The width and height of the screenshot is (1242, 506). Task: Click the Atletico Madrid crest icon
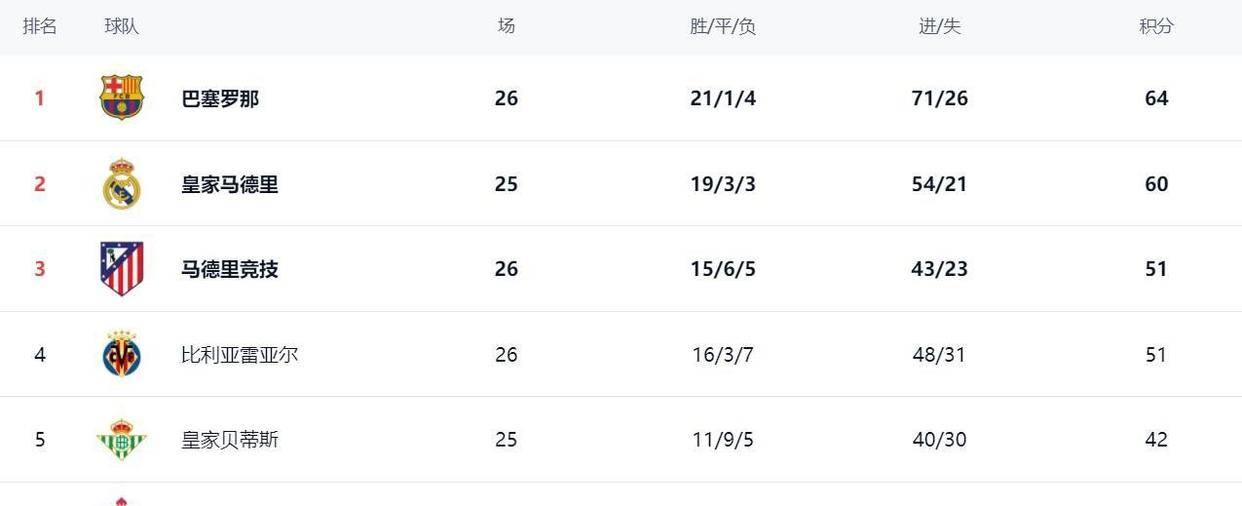point(122,269)
